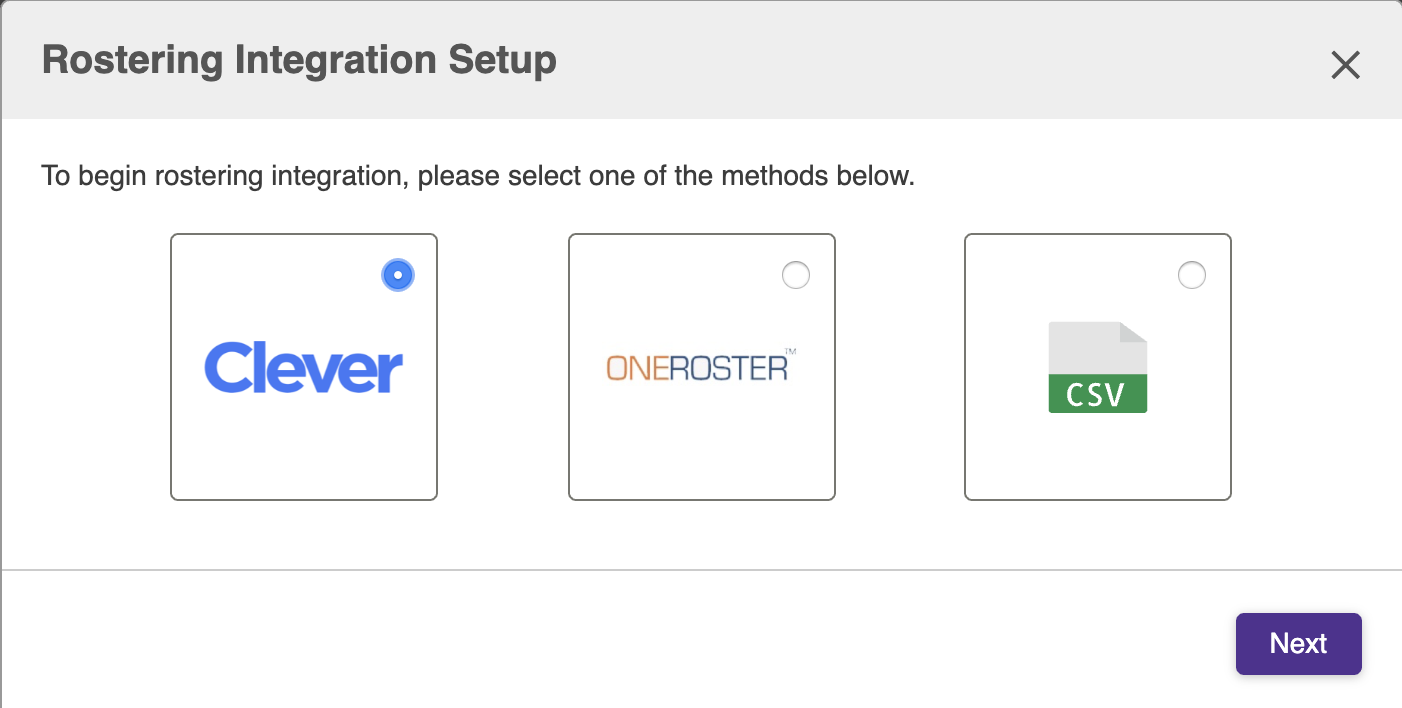Click the folded corner of the CSV file icon
Screen dimensions: 1402x708
pos(1134,333)
